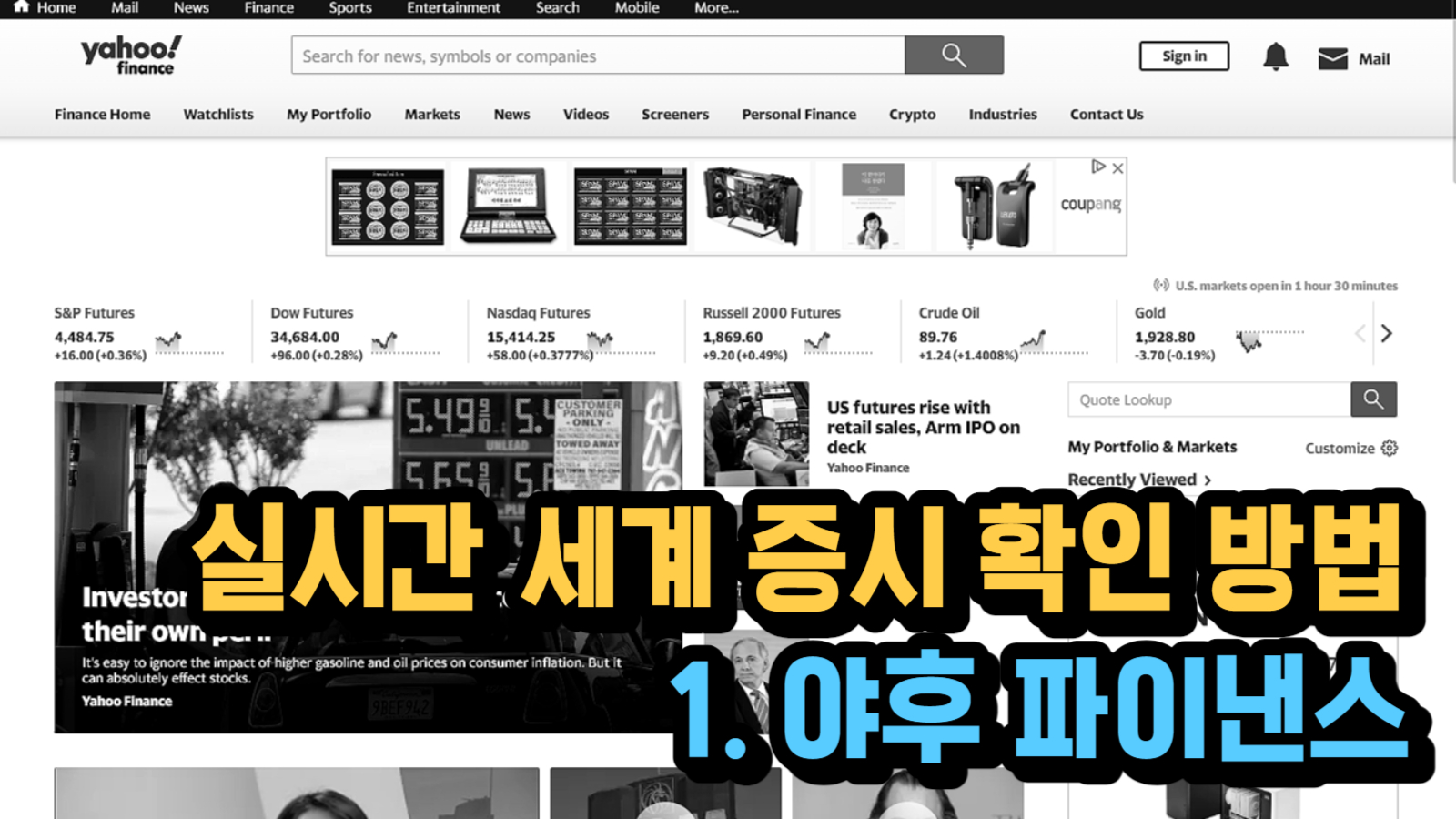Click the Sign in button

click(1184, 56)
